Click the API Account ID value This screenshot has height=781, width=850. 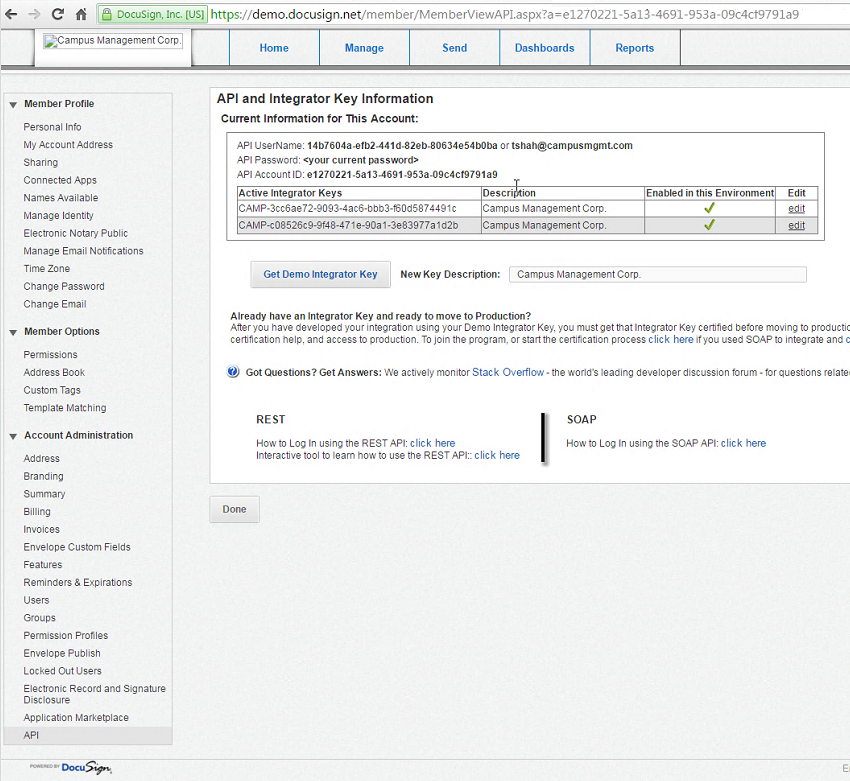click(402, 175)
